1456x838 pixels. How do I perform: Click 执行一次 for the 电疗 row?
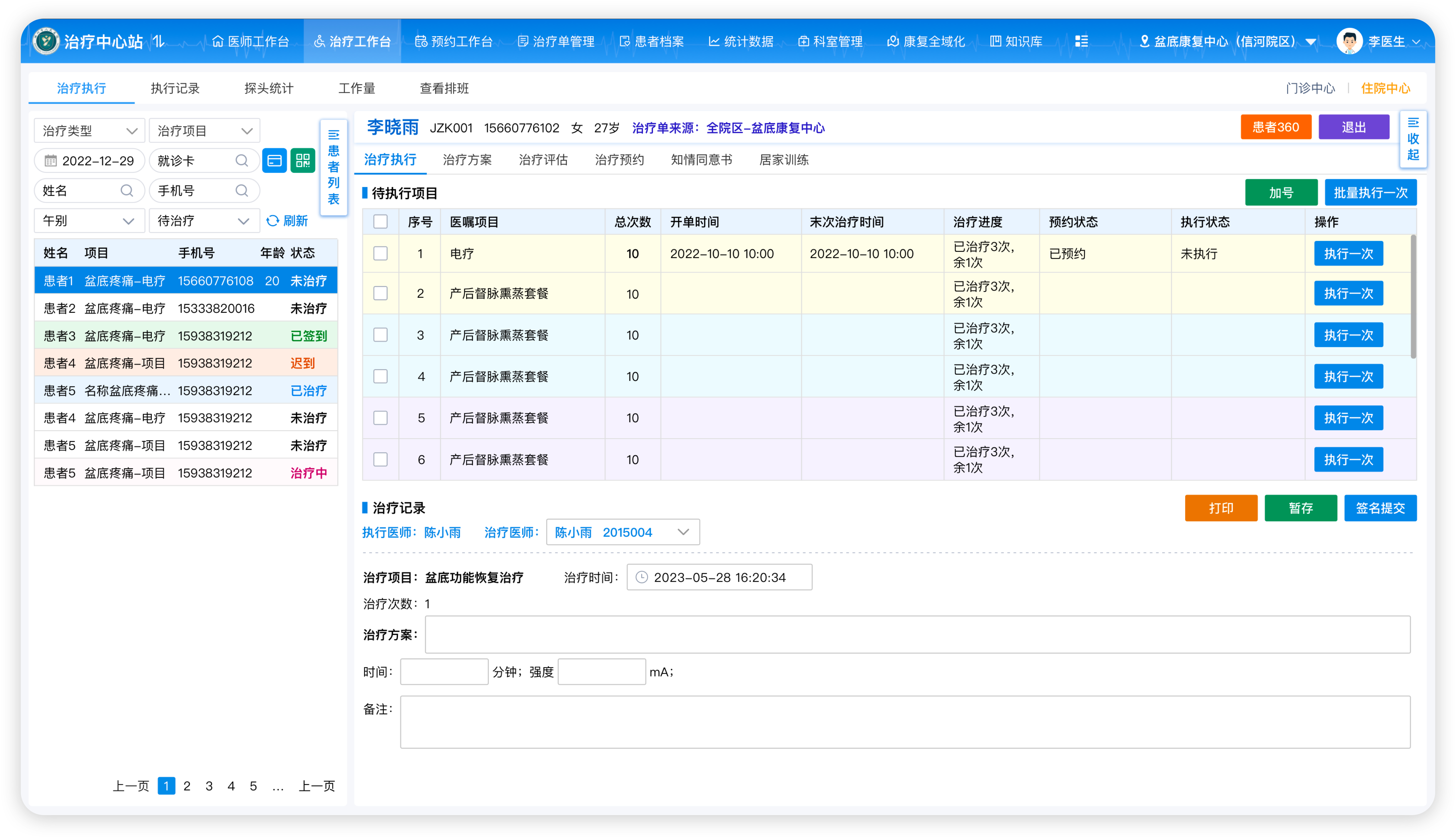1348,253
